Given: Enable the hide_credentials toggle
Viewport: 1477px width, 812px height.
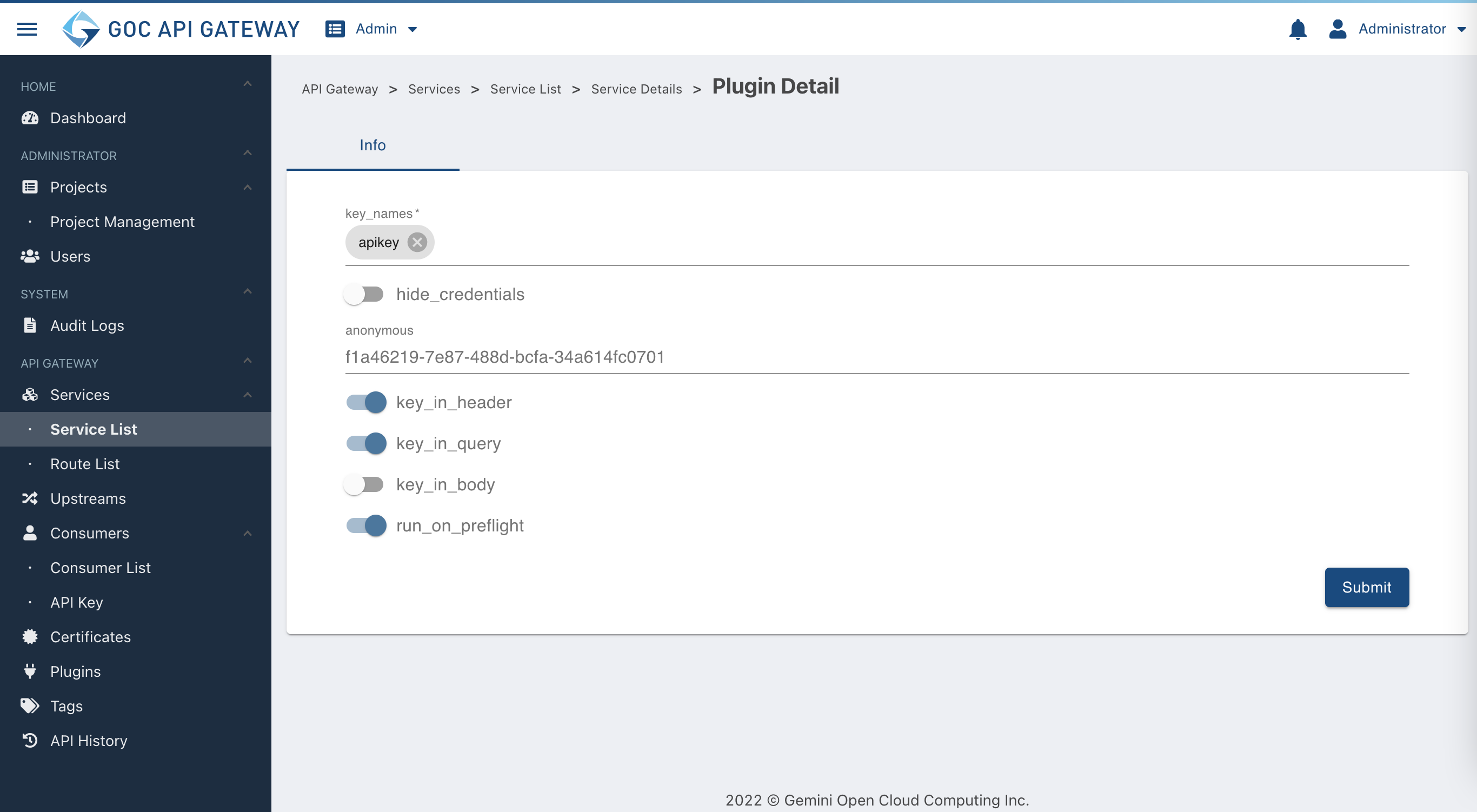Looking at the screenshot, I should coord(365,294).
